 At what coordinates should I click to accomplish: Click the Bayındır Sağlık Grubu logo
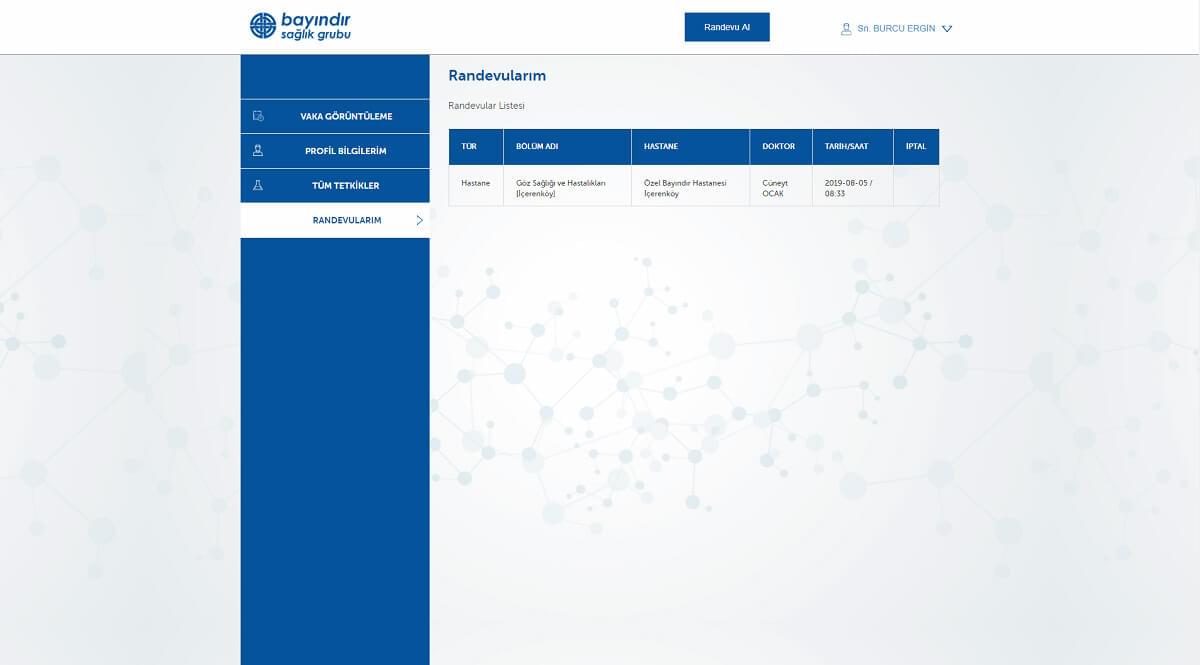click(300, 26)
